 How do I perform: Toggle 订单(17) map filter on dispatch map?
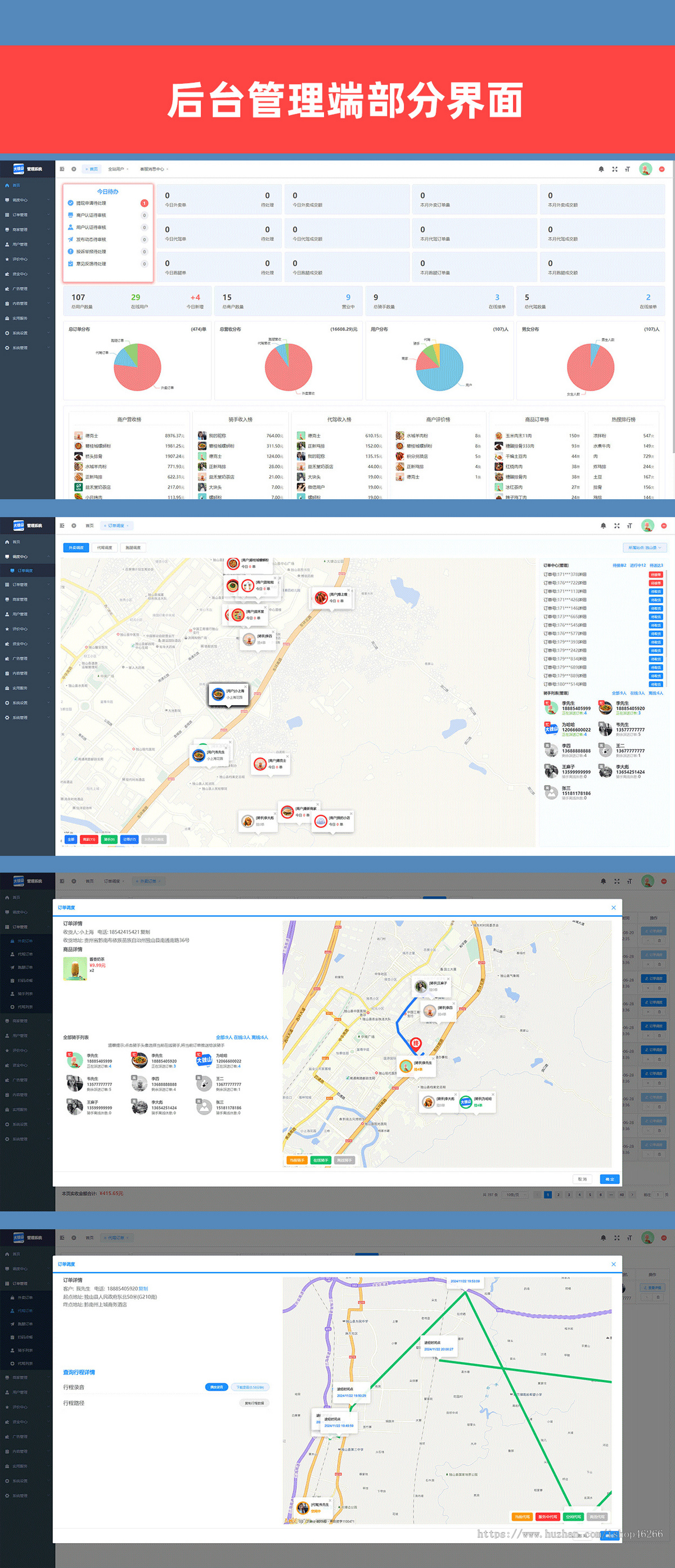coord(129,839)
